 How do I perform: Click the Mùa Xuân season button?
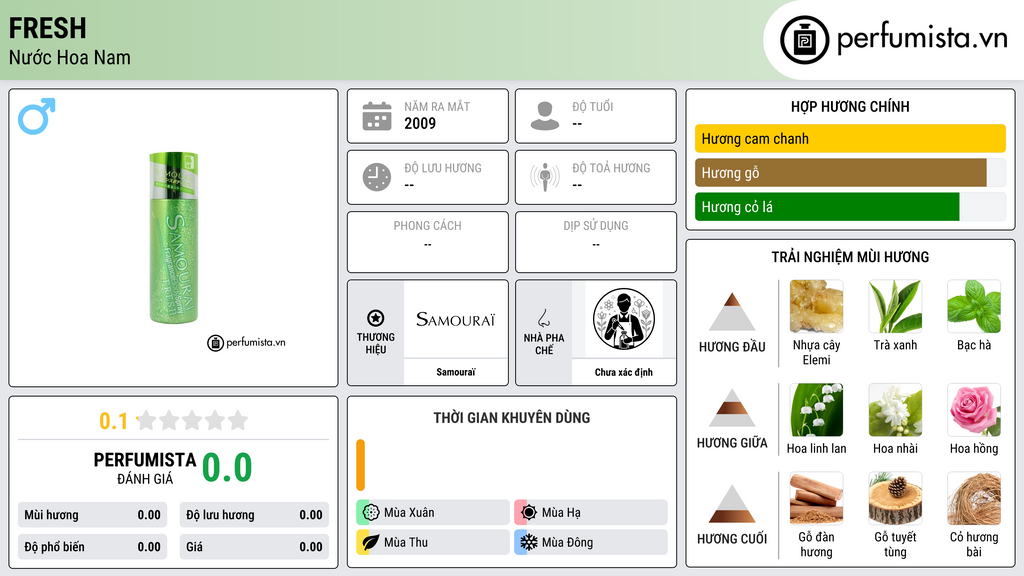point(433,513)
